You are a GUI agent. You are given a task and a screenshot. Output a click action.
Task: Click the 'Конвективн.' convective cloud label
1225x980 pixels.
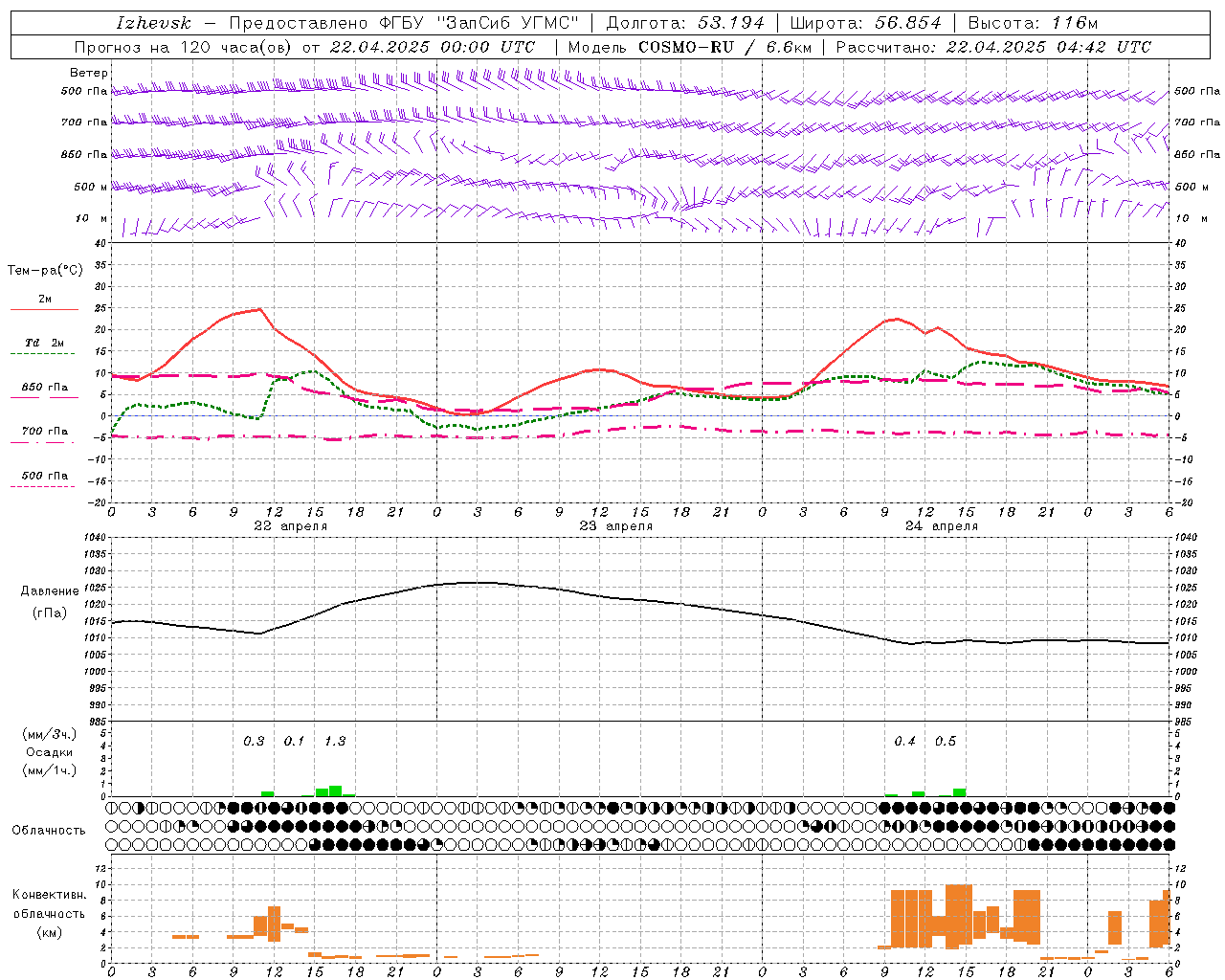point(49,895)
